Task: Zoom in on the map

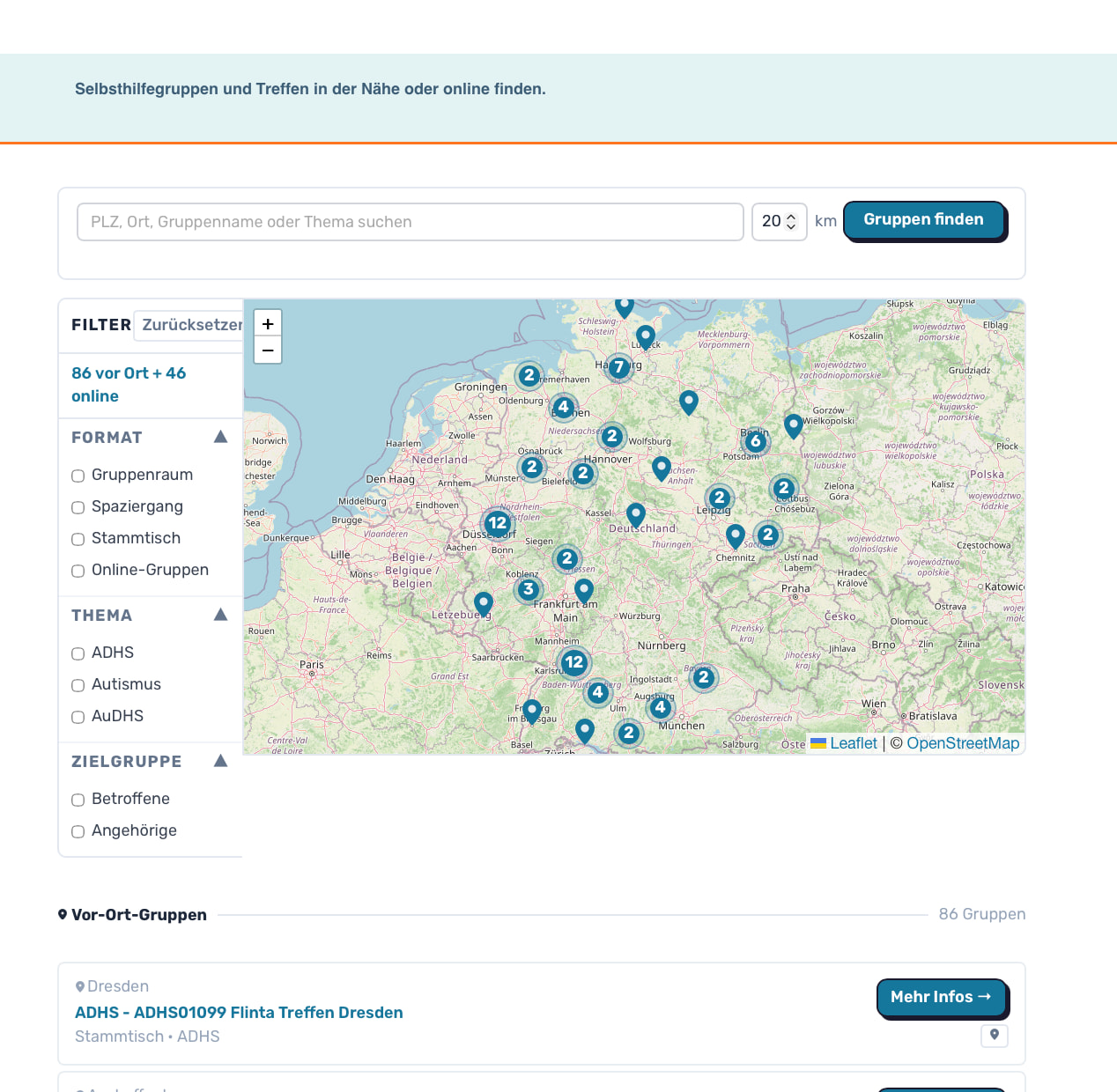Action: tap(268, 324)
